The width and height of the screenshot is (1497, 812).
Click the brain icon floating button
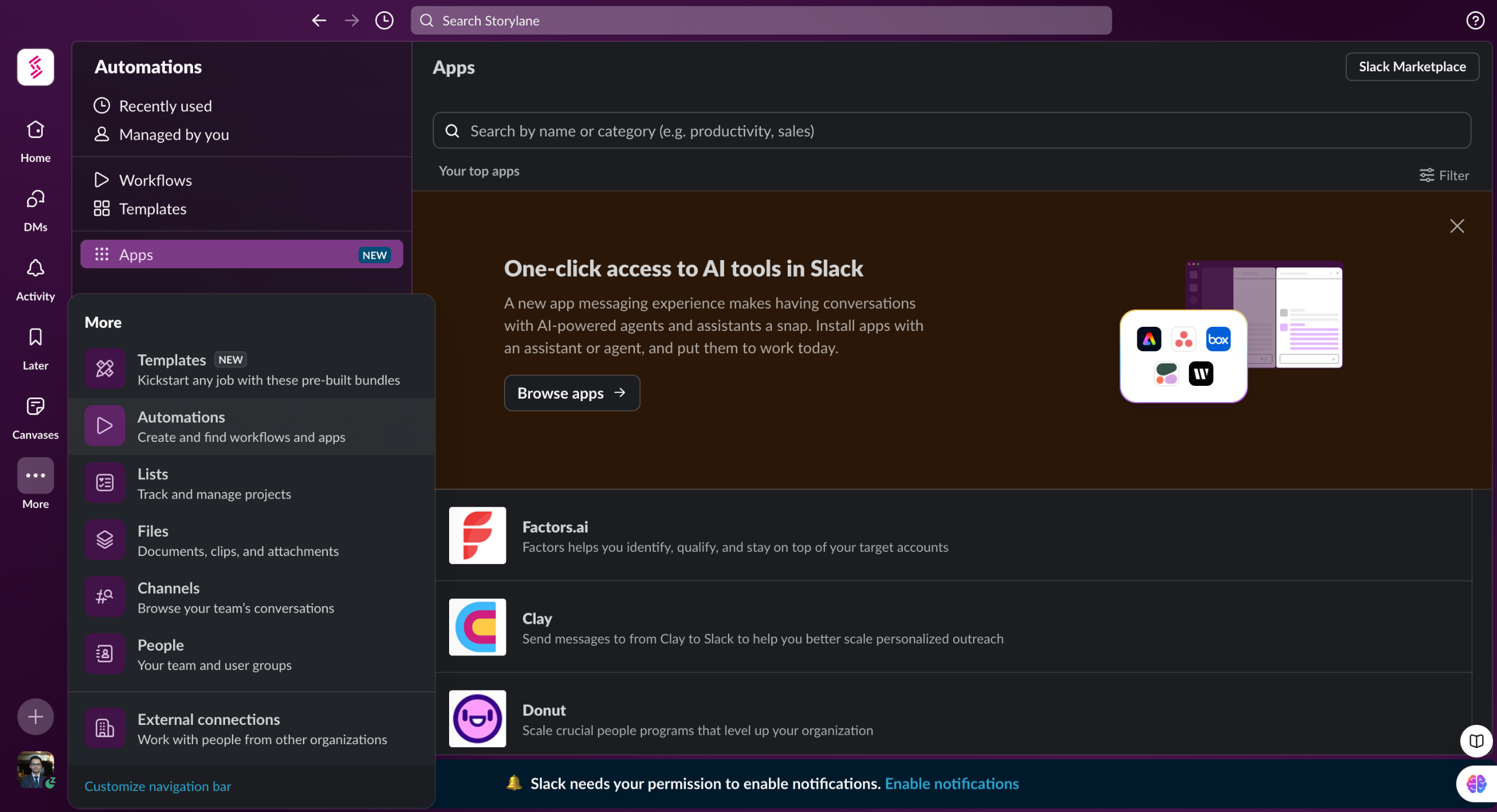tap(1476, 783)
